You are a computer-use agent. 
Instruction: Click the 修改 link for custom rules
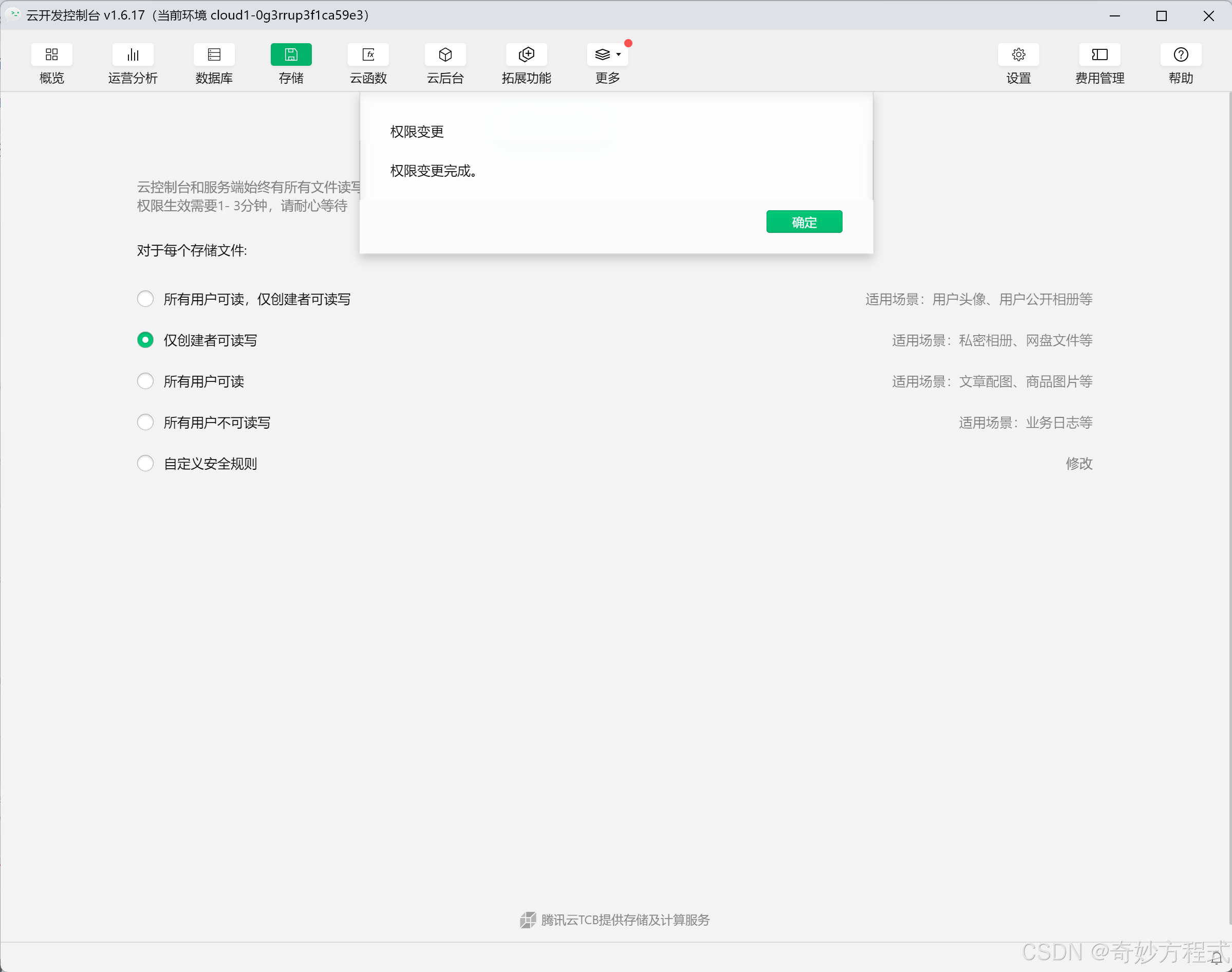coord(1078,463)
